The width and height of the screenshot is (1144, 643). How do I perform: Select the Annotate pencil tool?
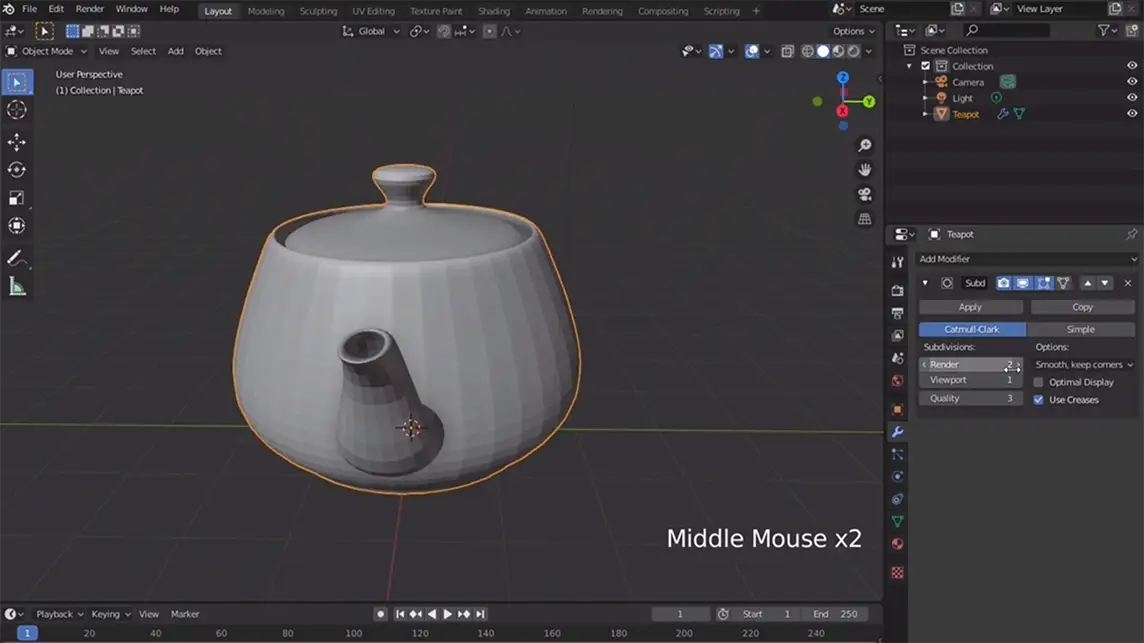coord(17,259)
